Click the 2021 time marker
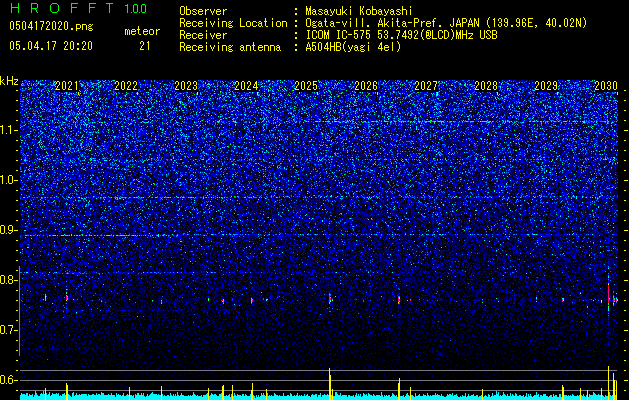 [67, 86]
